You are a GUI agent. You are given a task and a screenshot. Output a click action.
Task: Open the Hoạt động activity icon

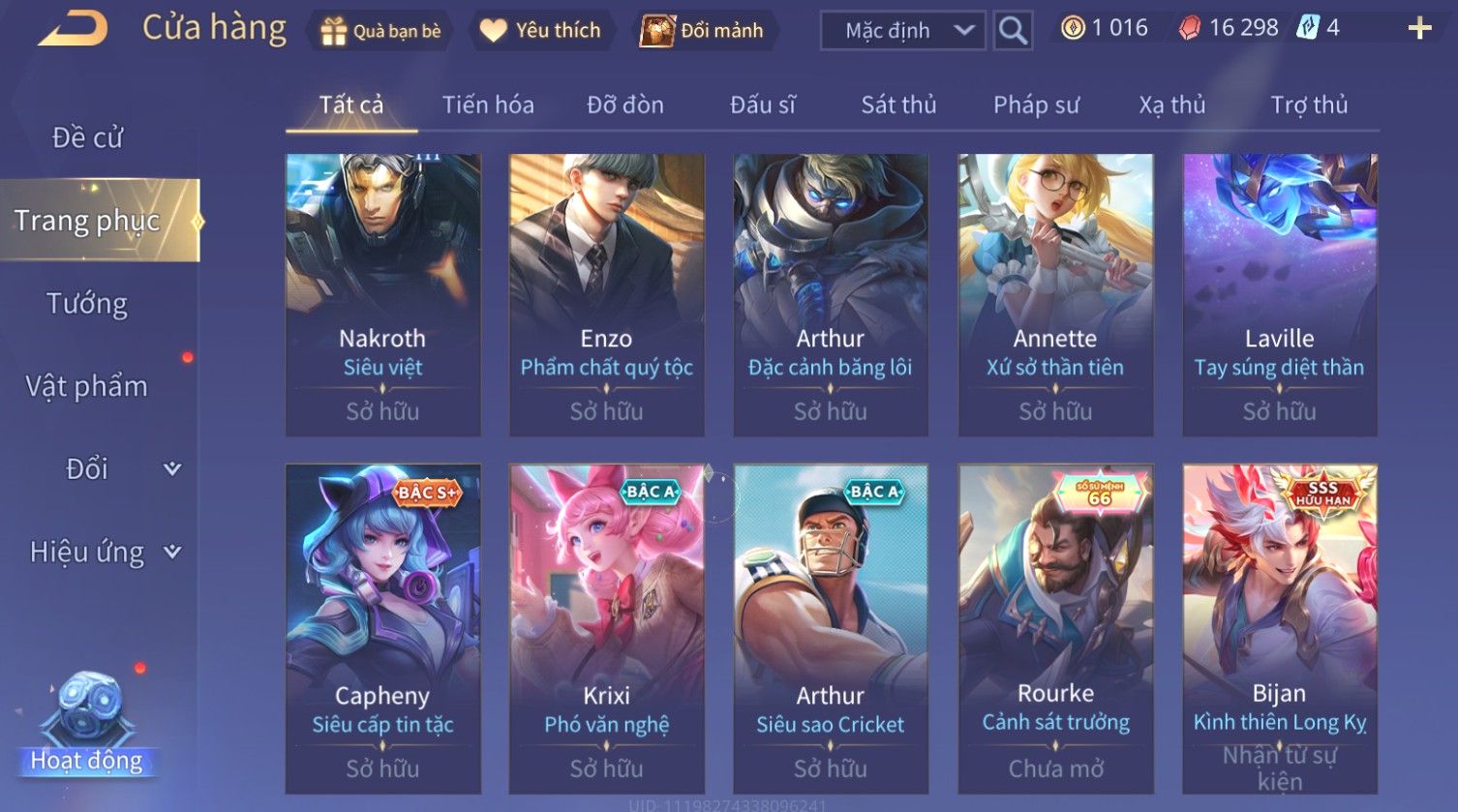pos(87,727)
